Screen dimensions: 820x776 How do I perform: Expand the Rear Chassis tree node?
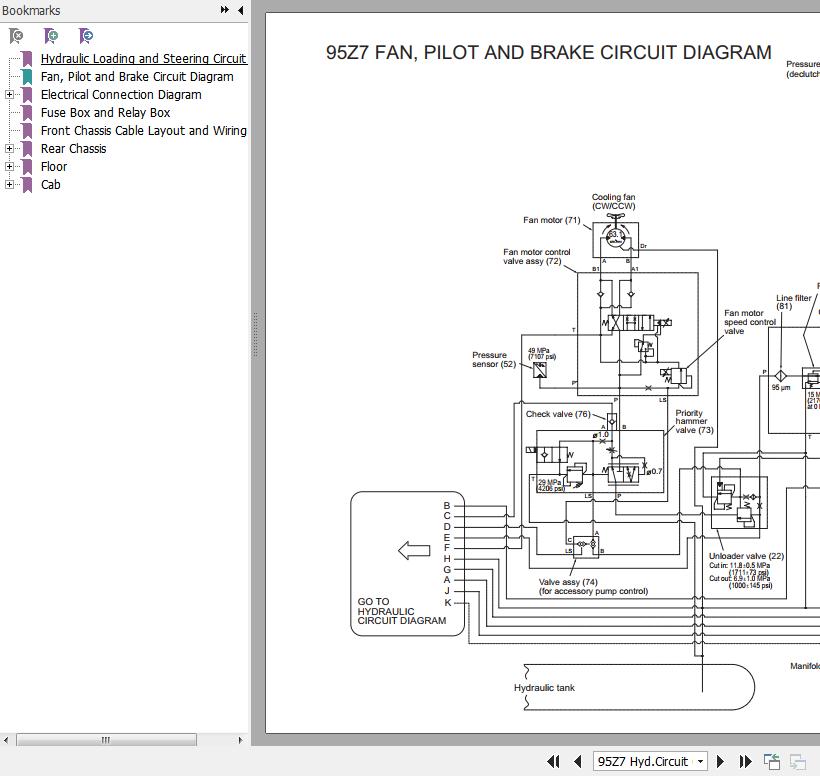9,149
